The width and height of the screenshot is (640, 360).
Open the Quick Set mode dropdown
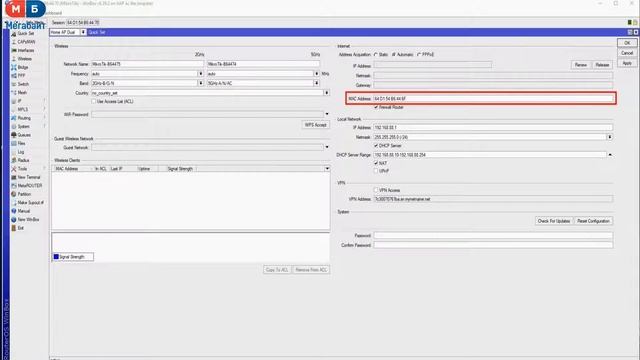click(83, 32)
